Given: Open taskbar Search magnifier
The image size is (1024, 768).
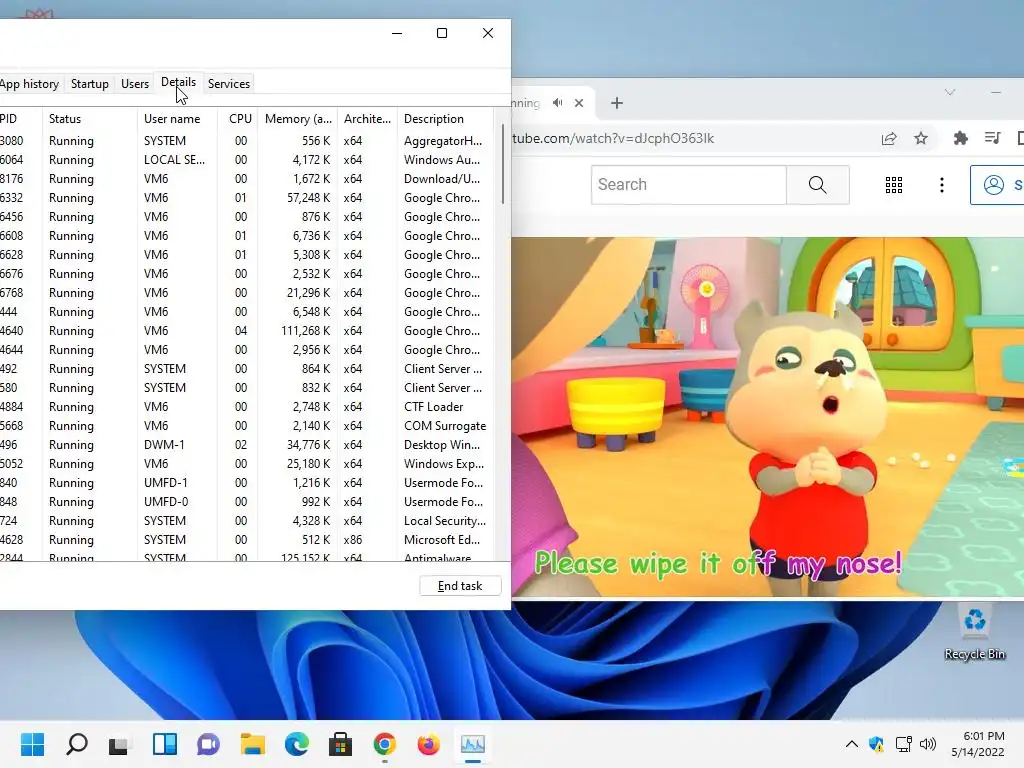Looking at the screenshot, I should 76,744.
